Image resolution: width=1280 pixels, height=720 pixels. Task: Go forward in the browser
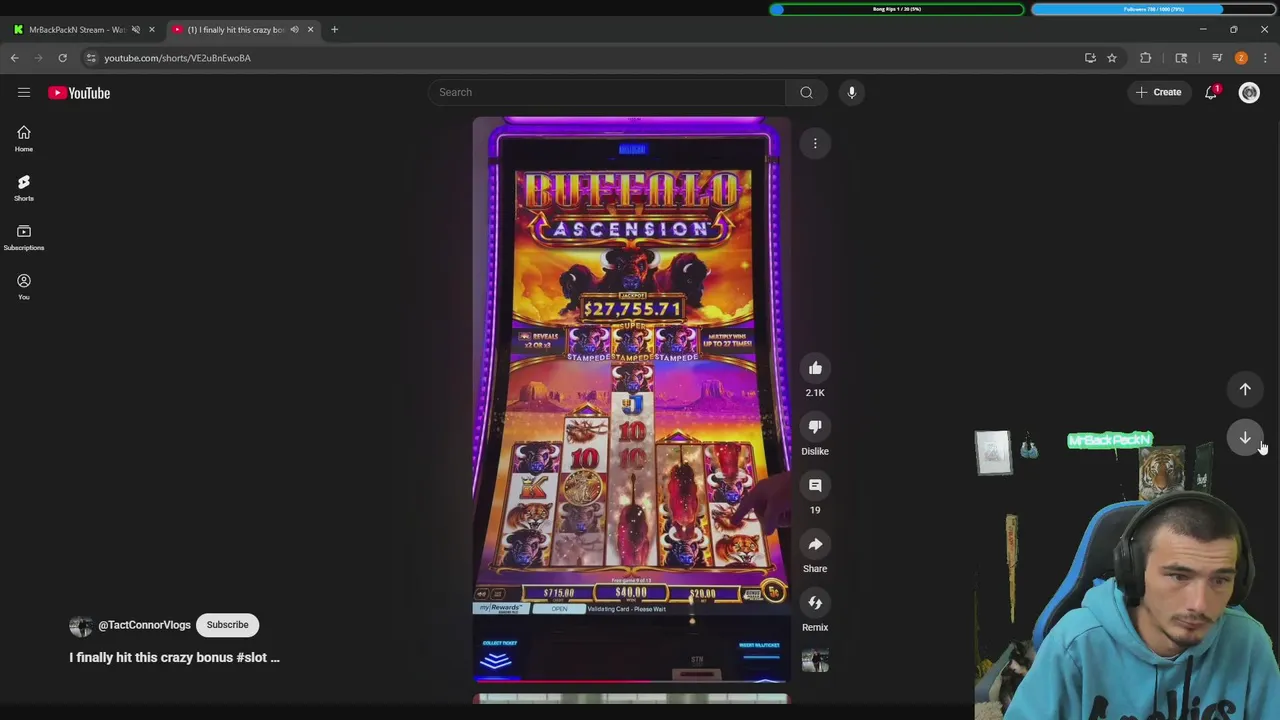(39, 58)
